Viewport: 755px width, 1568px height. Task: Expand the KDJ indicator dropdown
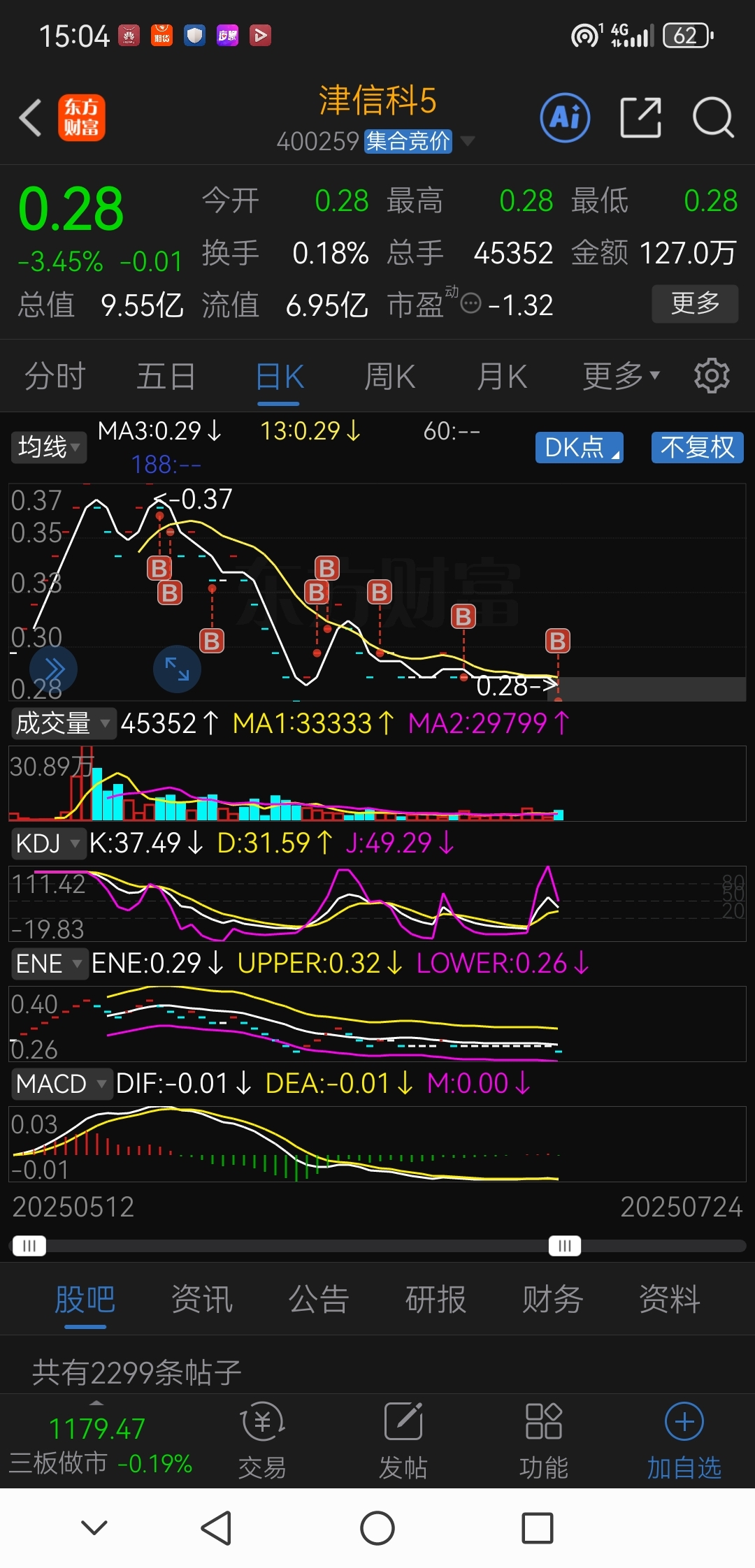coord(48,843)
